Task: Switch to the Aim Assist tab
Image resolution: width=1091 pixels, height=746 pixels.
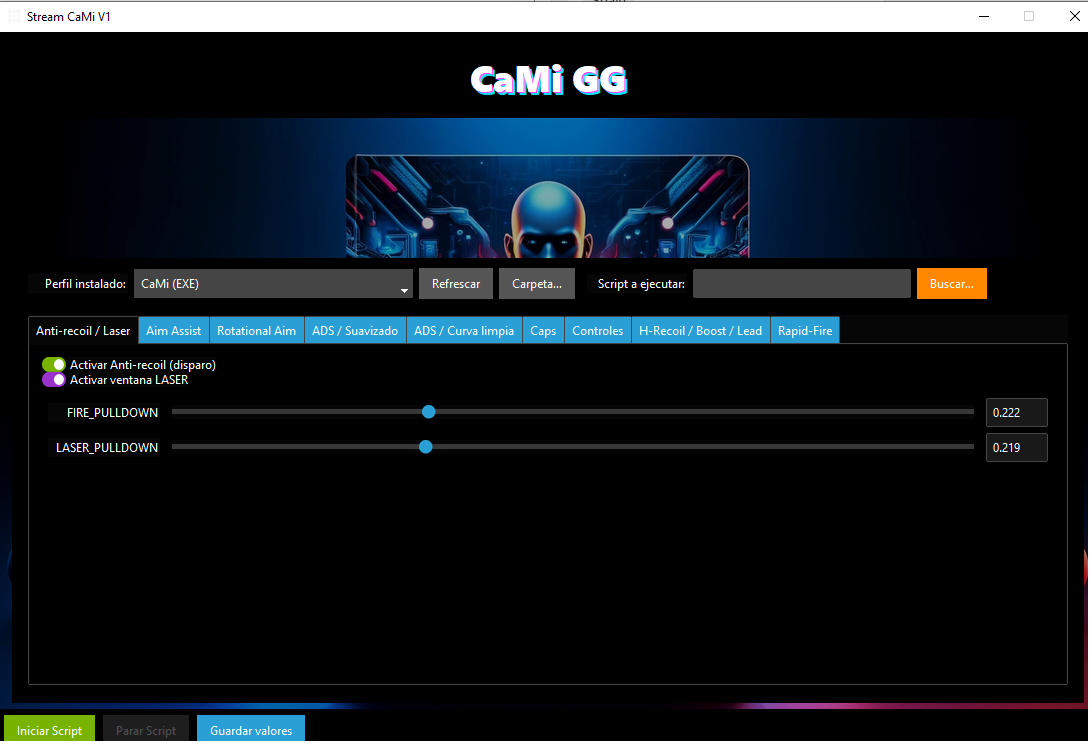Action: click(173, 330)
